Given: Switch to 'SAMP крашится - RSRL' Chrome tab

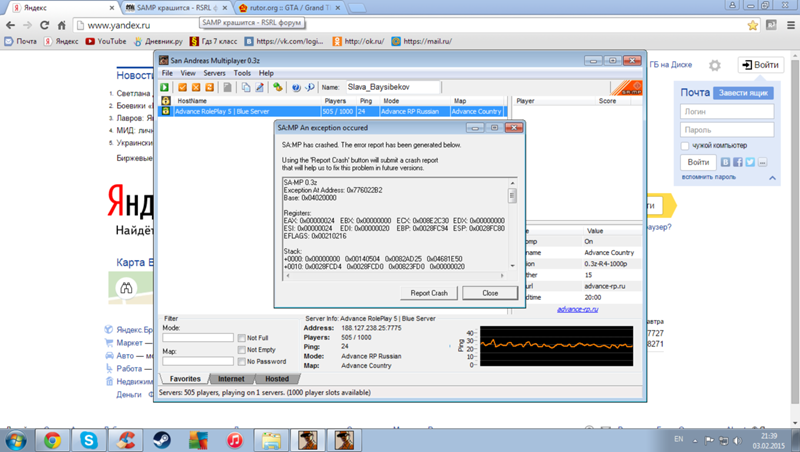Looking at the screenshot, I should pyautogui.click(x=177, y=8).
